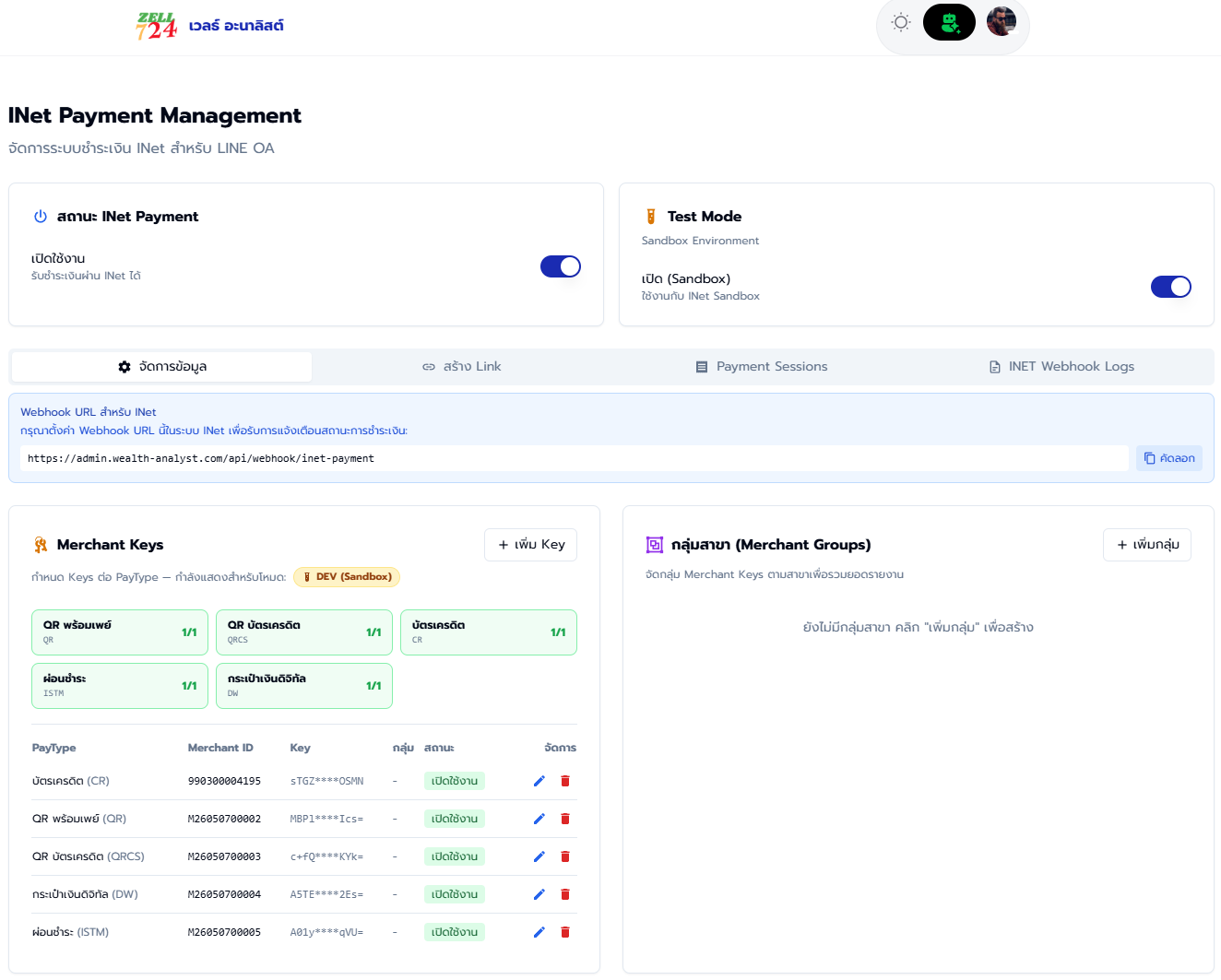This screenshot has height=980, width=1221.
Task: Open the Payment Sessions tab
Action: [x=761, y=367]
